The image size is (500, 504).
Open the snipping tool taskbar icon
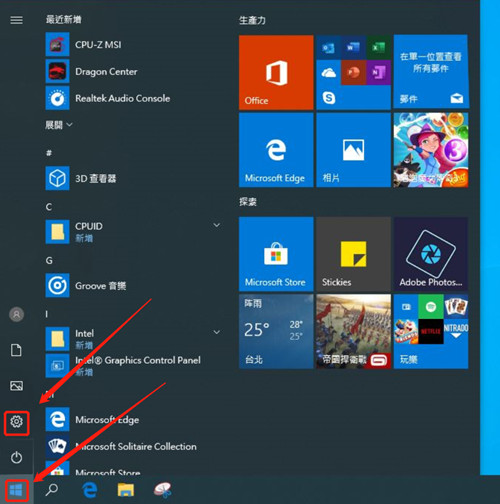coord(162,490)
